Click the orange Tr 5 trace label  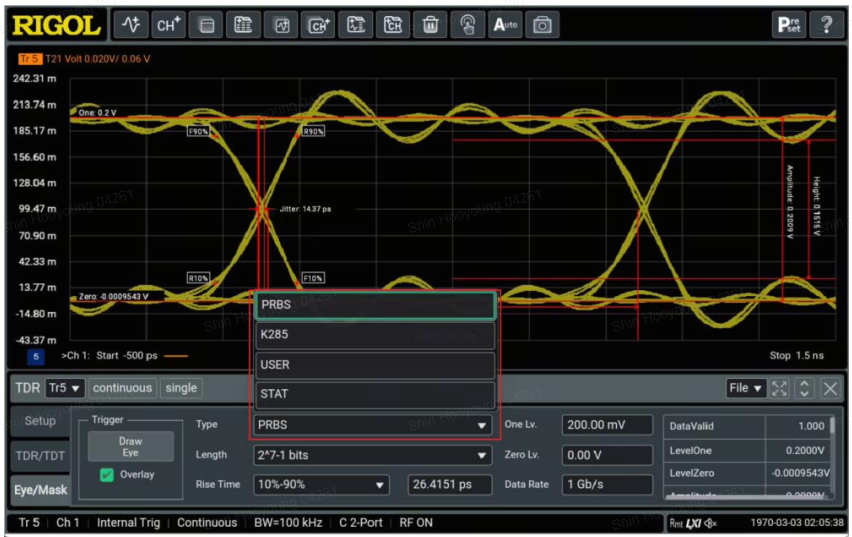click(x=30, y=59)
